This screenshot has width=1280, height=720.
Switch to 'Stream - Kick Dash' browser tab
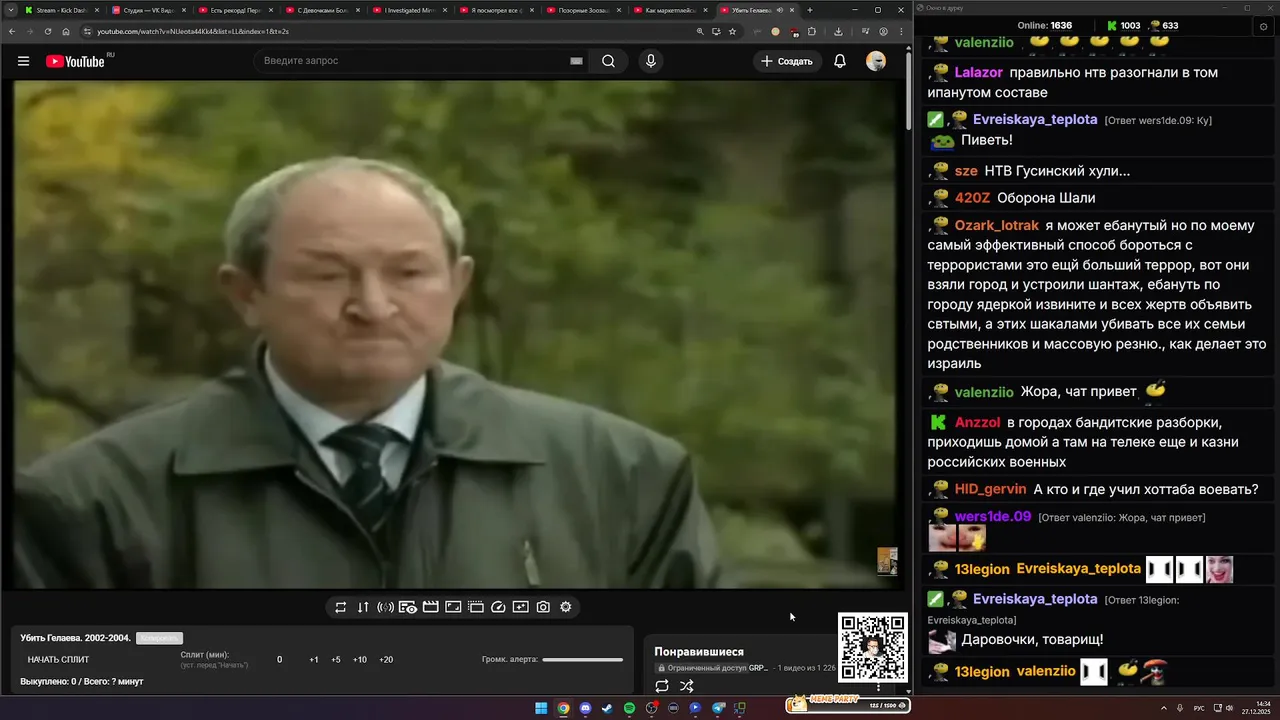(60, 10)
